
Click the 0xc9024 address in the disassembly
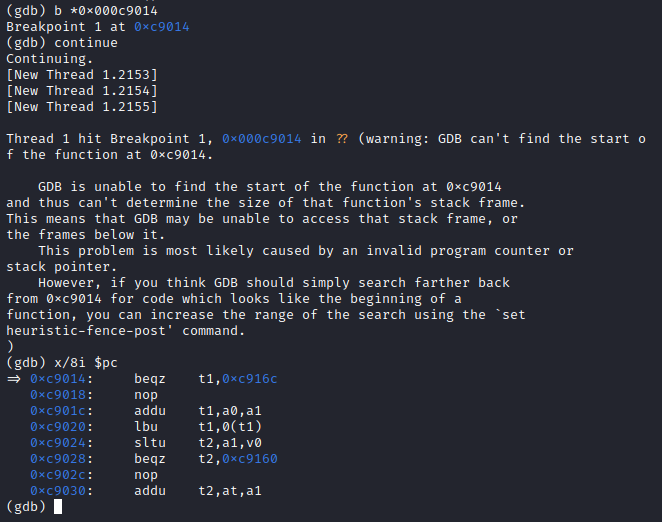[x=62, y=443]
